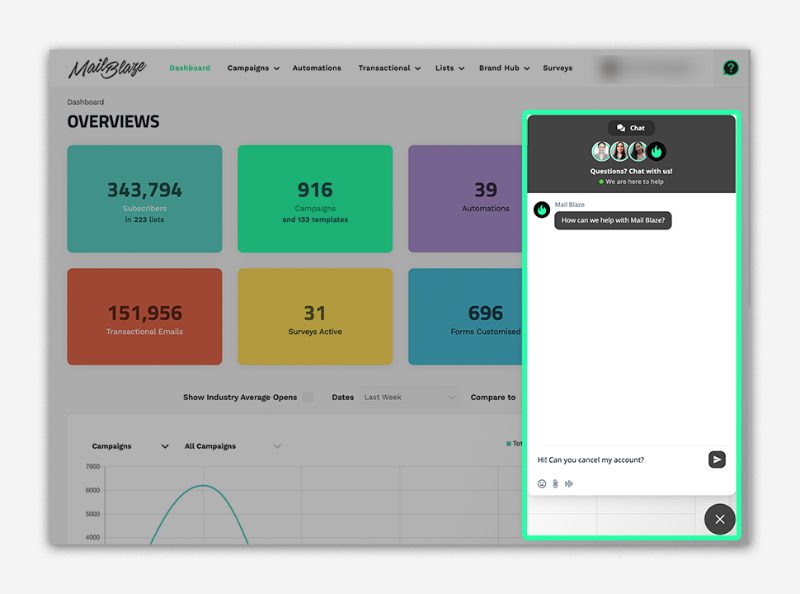Screen dimensions: 800x594
Task: Close the chat widget with X button
Action: point(719,519)
